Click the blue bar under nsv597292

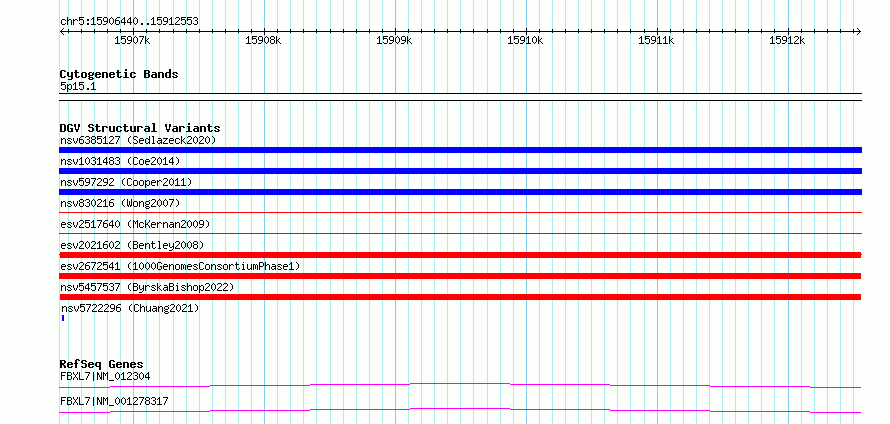460,192
